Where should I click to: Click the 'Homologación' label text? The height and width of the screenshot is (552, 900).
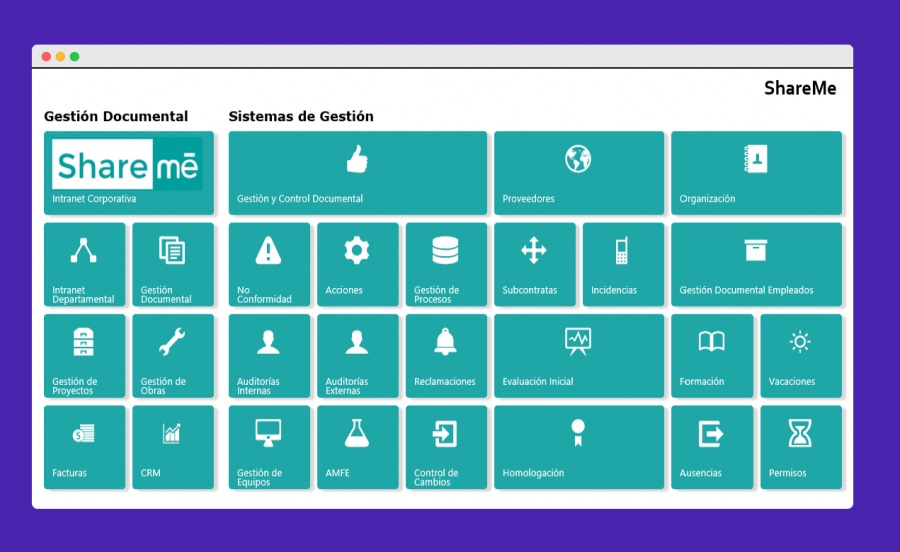(x=533, y=473)
